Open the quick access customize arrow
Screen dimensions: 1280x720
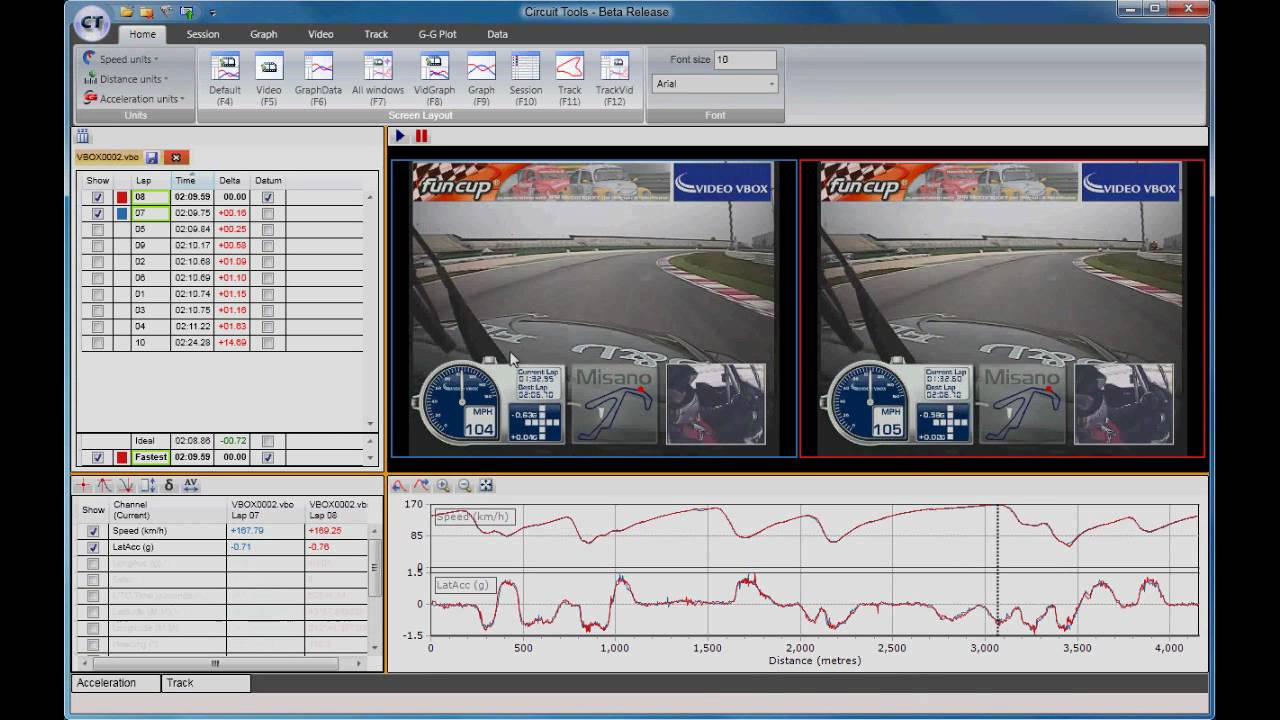pos(212,13)
